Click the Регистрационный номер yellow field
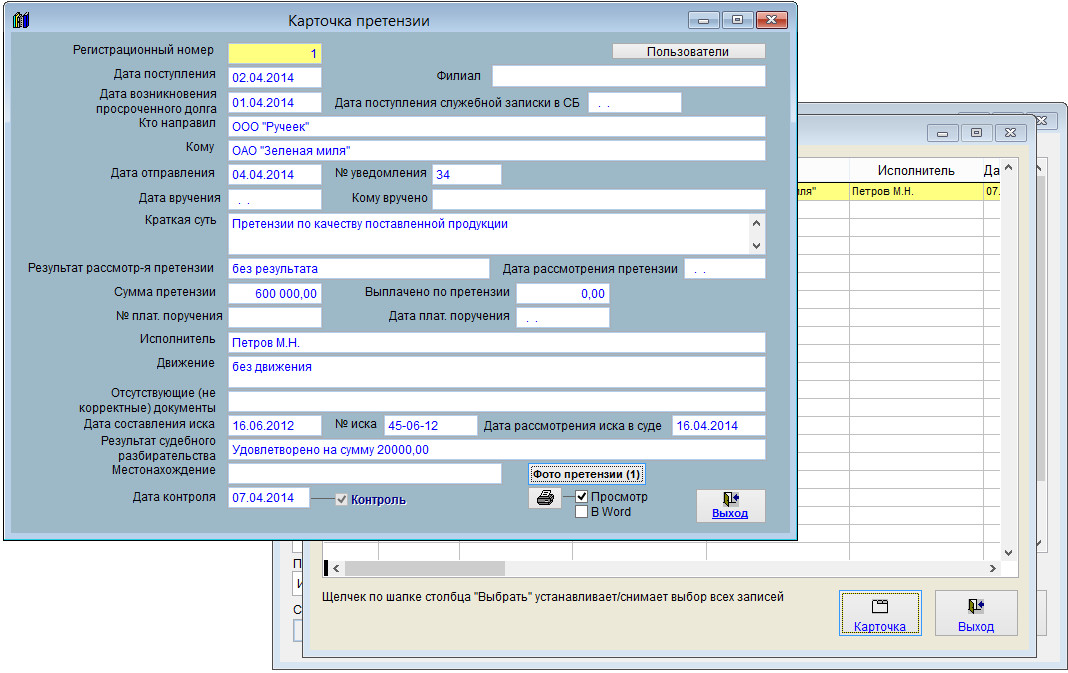 pyautogui.click(x=275, y=53)
